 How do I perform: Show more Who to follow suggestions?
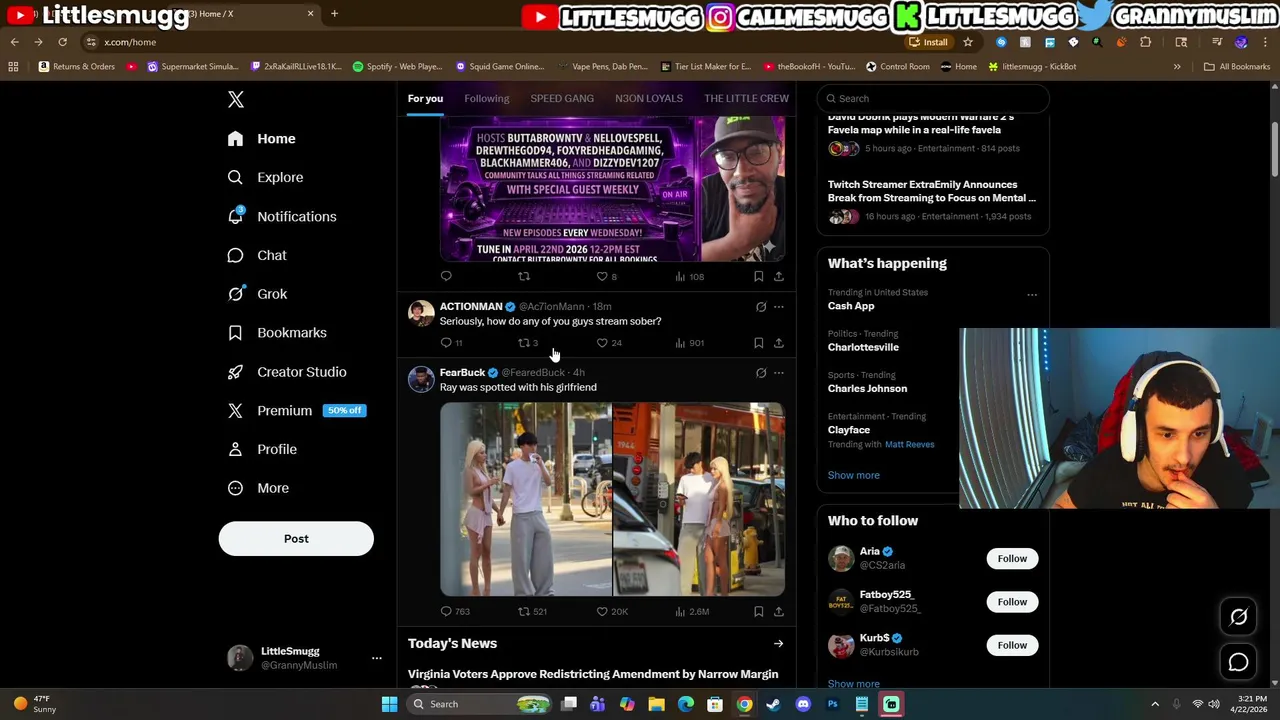(x=853, y=684)
